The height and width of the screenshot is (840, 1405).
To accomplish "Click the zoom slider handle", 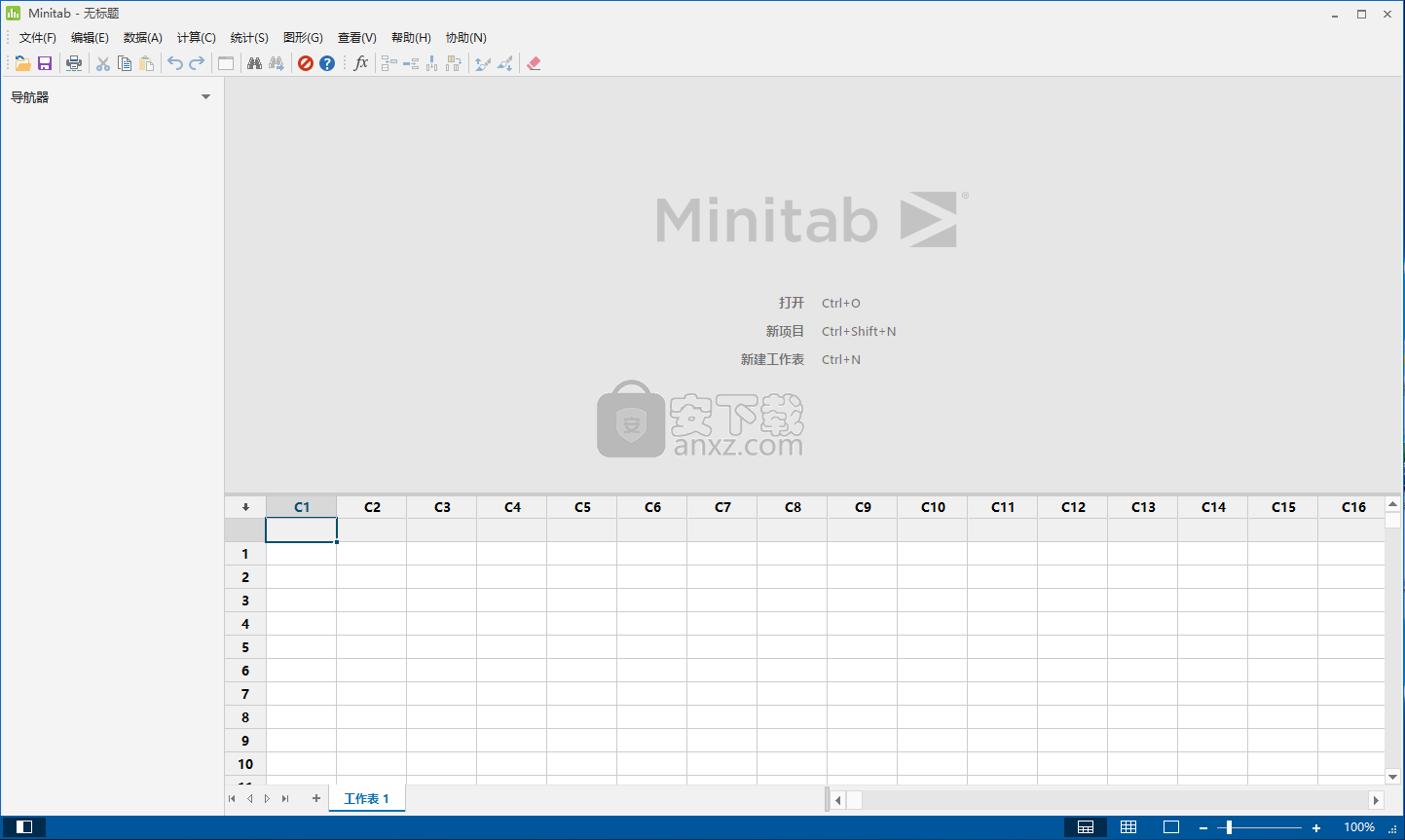I will click(1229, 827).
